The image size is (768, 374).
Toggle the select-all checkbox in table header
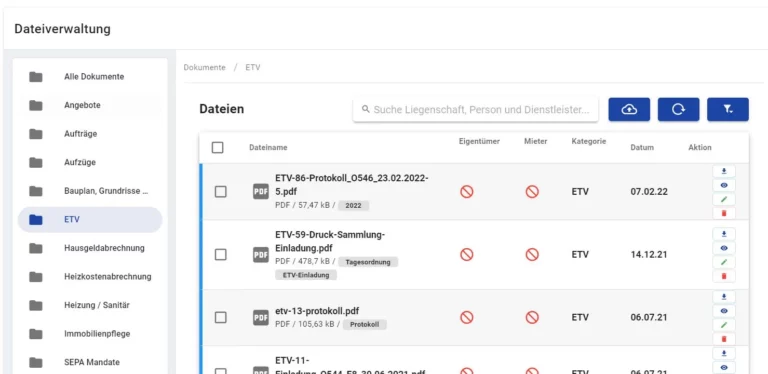tap(217, 147)
